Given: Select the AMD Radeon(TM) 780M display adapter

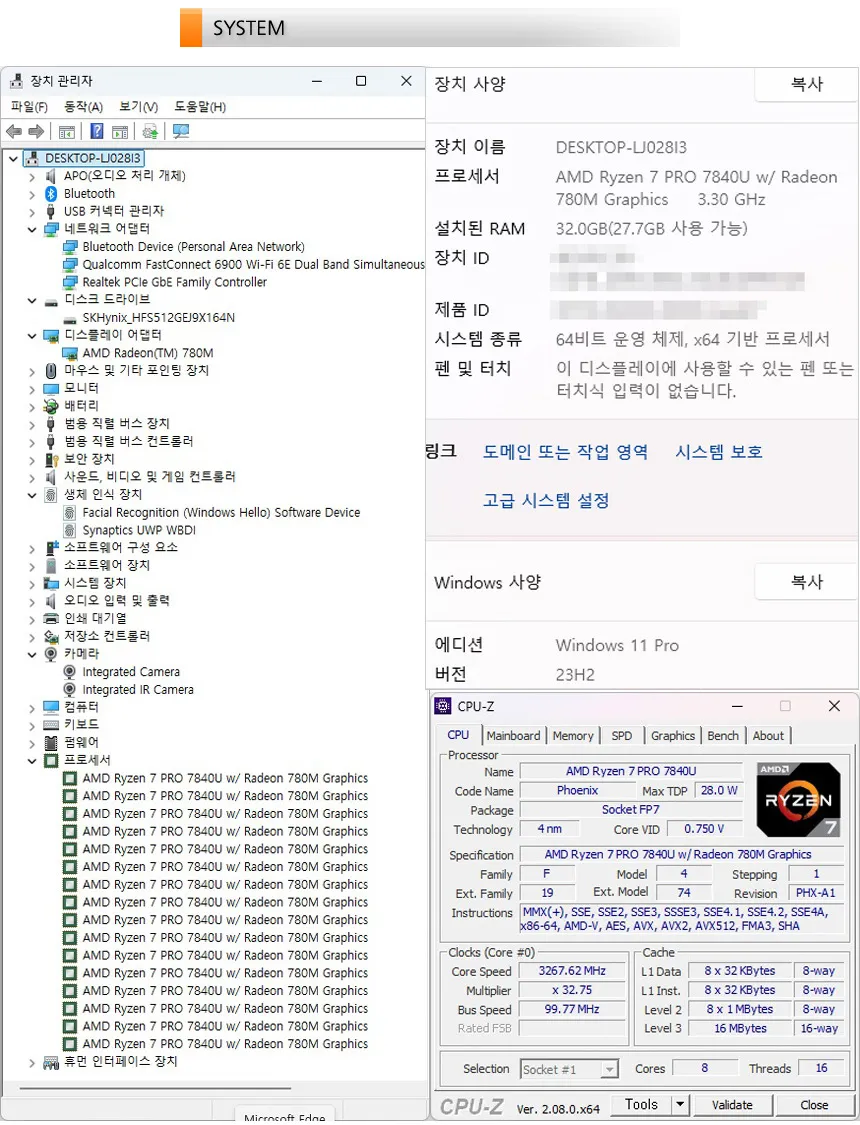Looking at the screenshot, I should 147,353.
